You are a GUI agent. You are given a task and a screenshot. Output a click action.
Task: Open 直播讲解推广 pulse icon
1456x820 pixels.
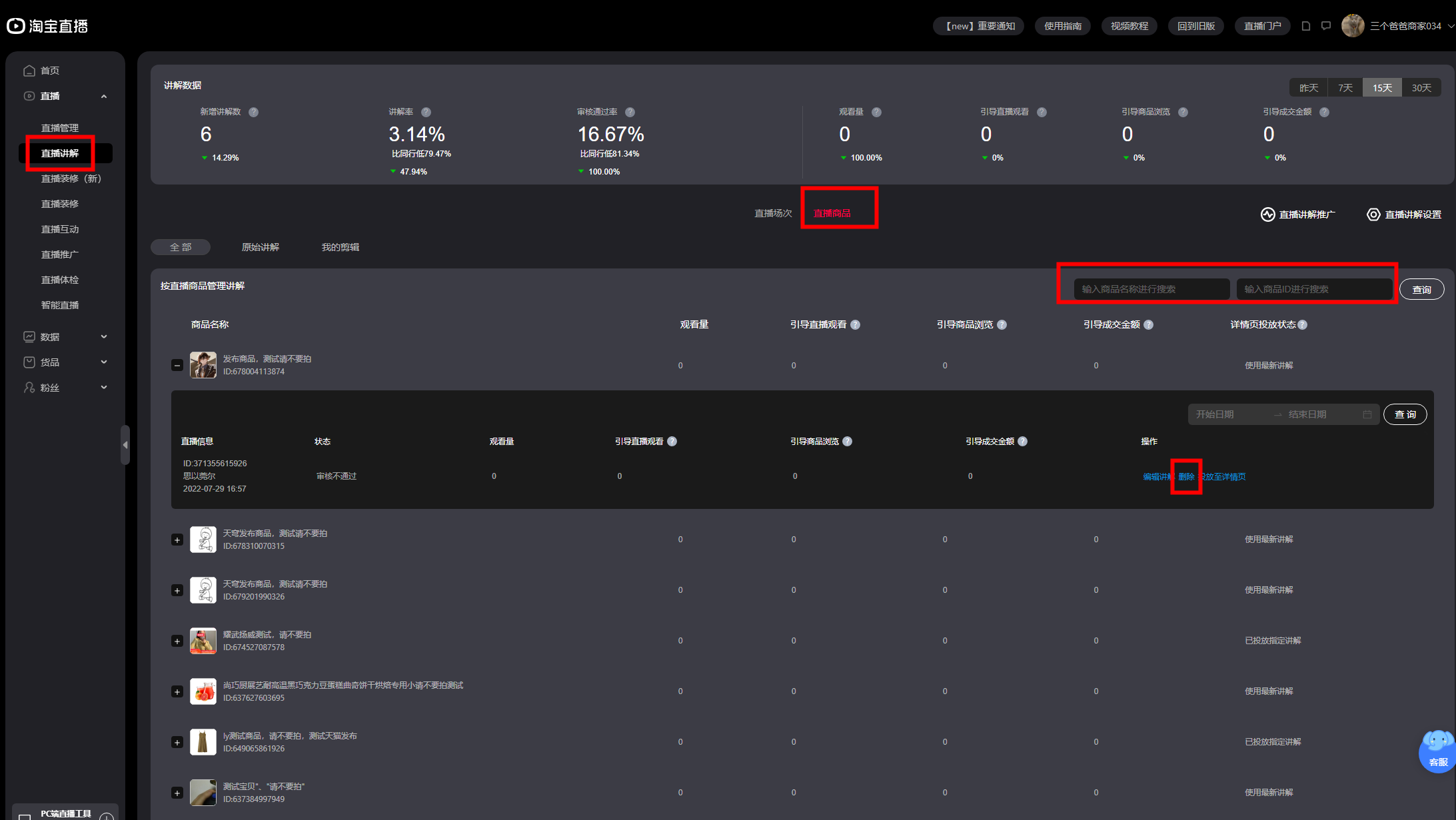(1267, 214)
